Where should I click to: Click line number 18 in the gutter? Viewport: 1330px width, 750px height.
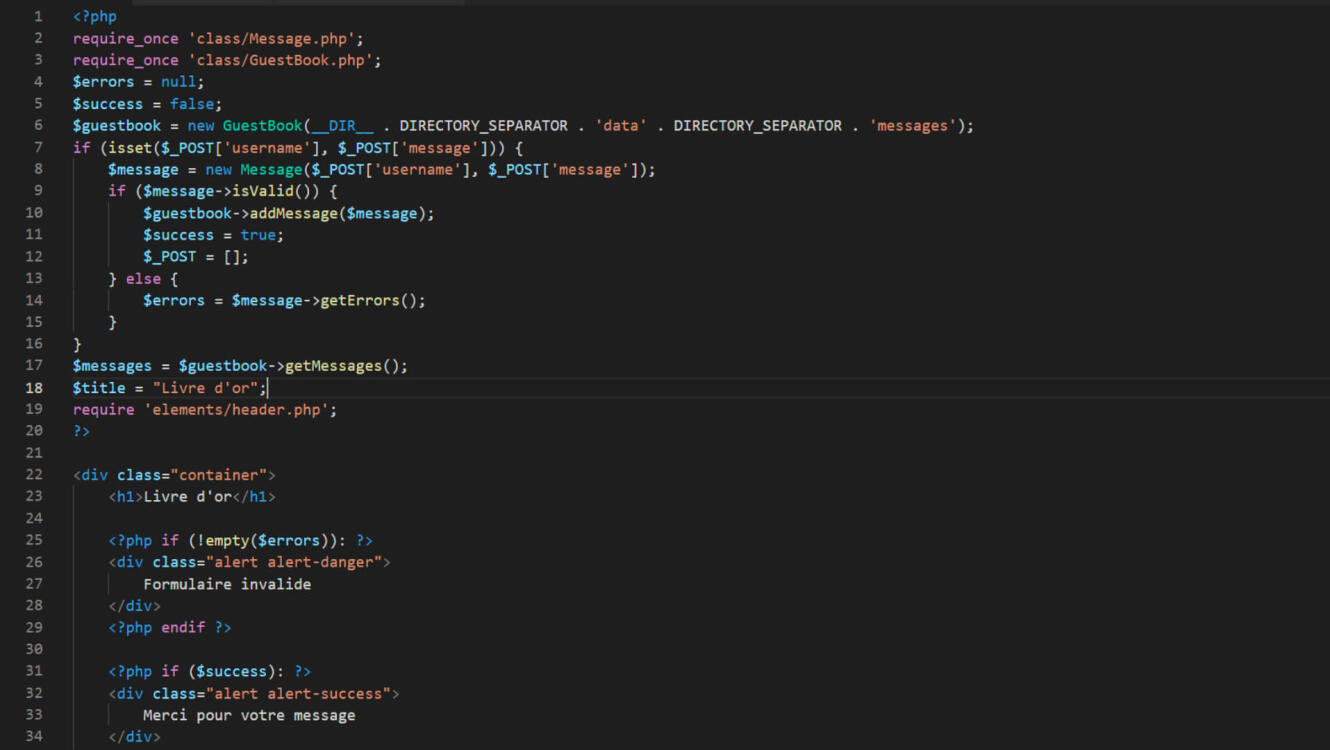tap(35, 387)
